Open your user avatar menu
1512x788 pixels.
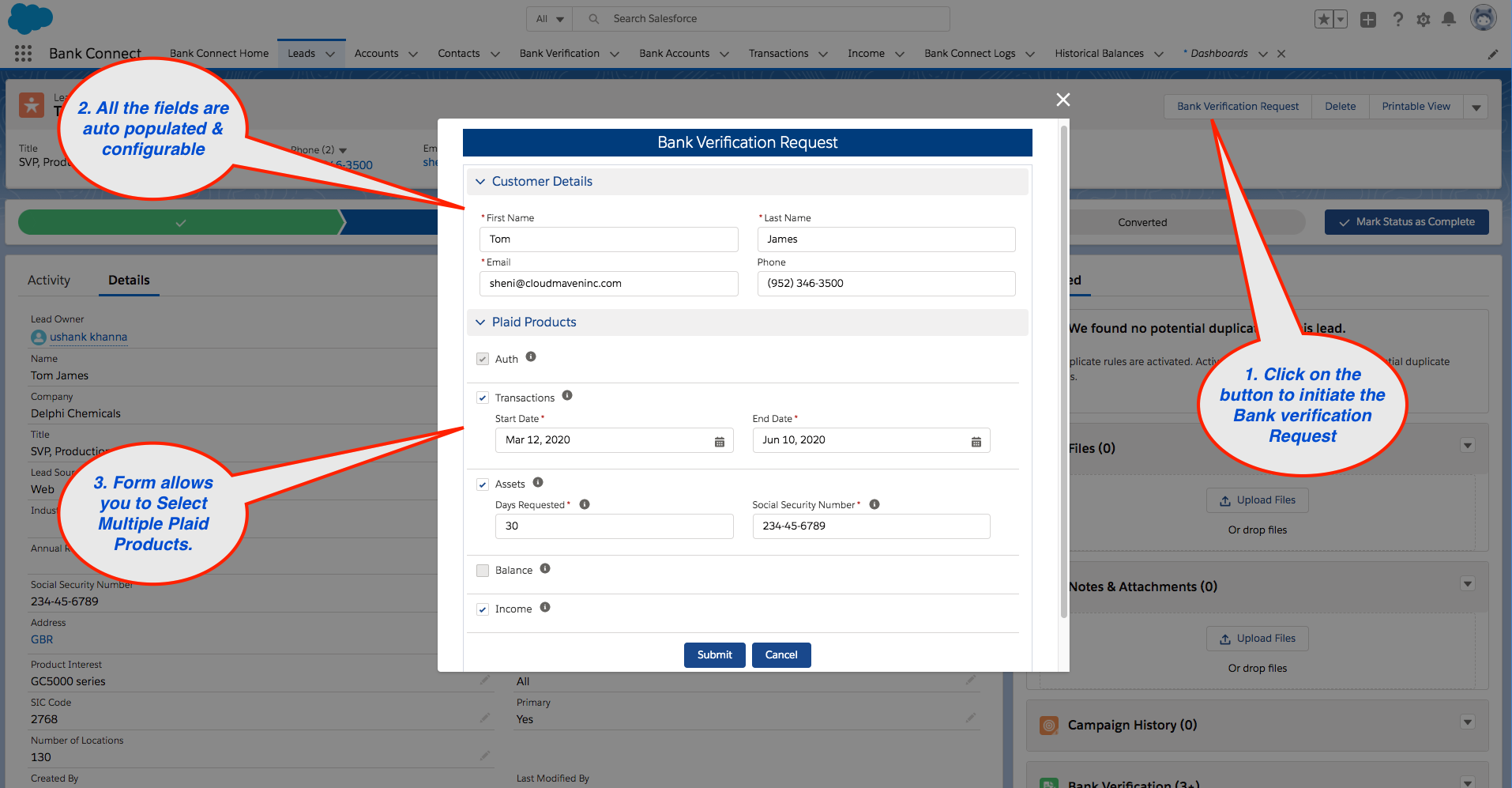(x=1484, y=17)
